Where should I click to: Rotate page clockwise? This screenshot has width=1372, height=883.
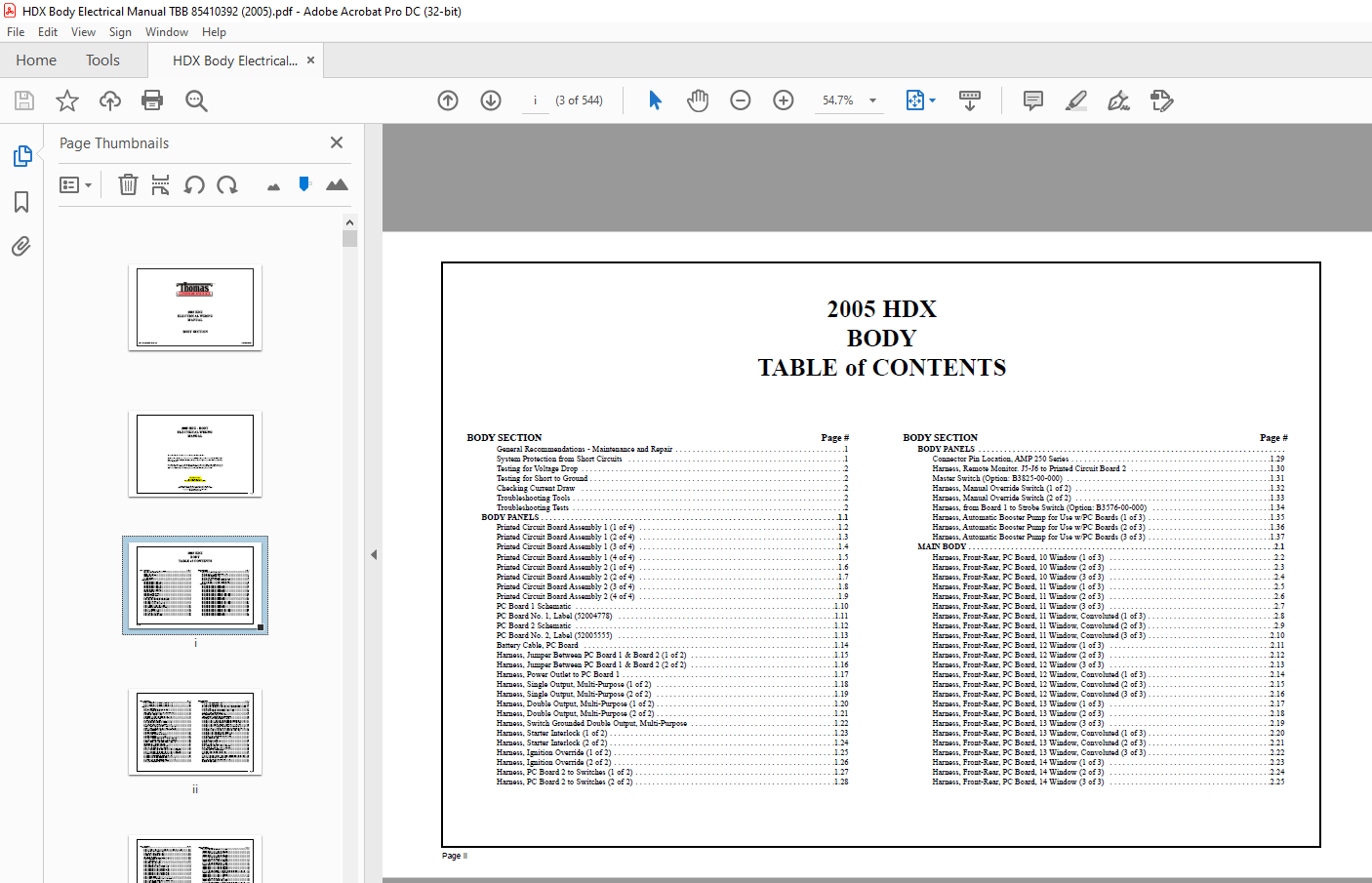coord(227,184)
